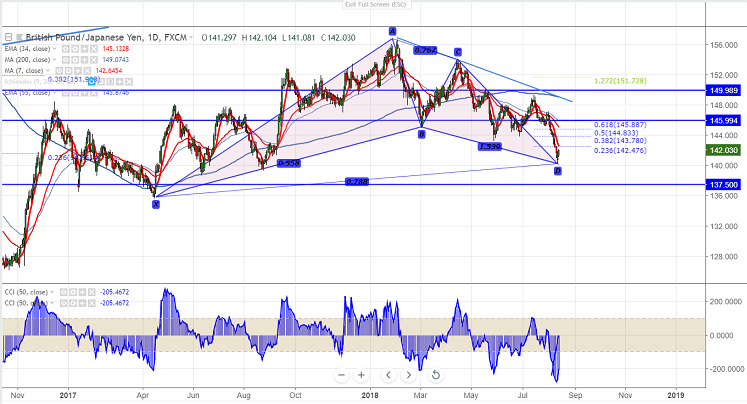Select the 145.994 horizontal line price label
The image size is (747, 404).
coord(723,121)
